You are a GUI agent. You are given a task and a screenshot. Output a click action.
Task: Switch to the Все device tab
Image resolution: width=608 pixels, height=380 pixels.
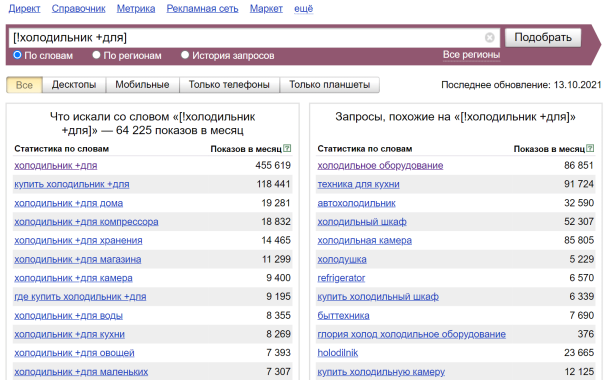pos(24,85)
